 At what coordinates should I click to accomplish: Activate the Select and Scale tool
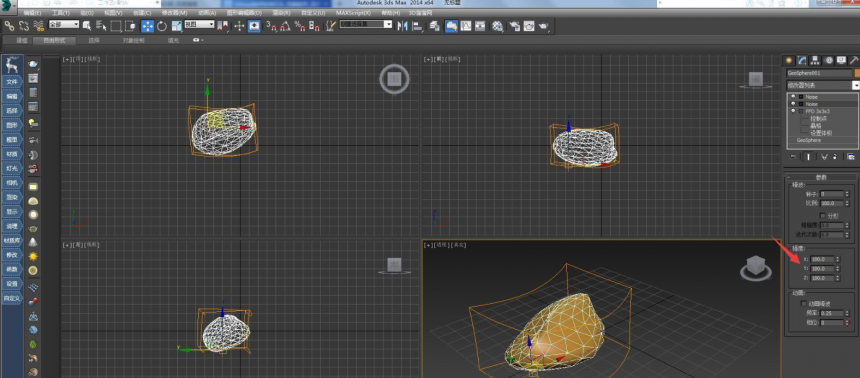[x=177, y=26]
